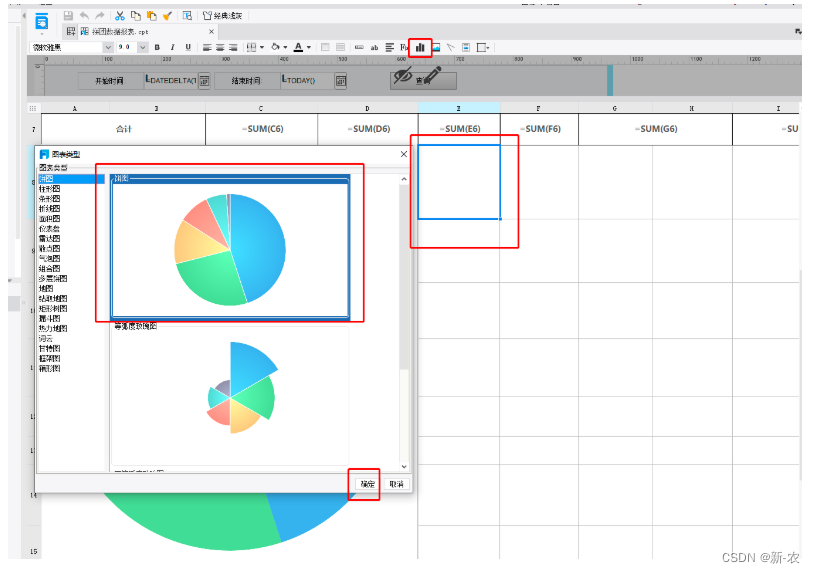Screen dimensions: 815x573
Task: Click the preview magnifier icon in top toolbar
Action: click(187, 16)
